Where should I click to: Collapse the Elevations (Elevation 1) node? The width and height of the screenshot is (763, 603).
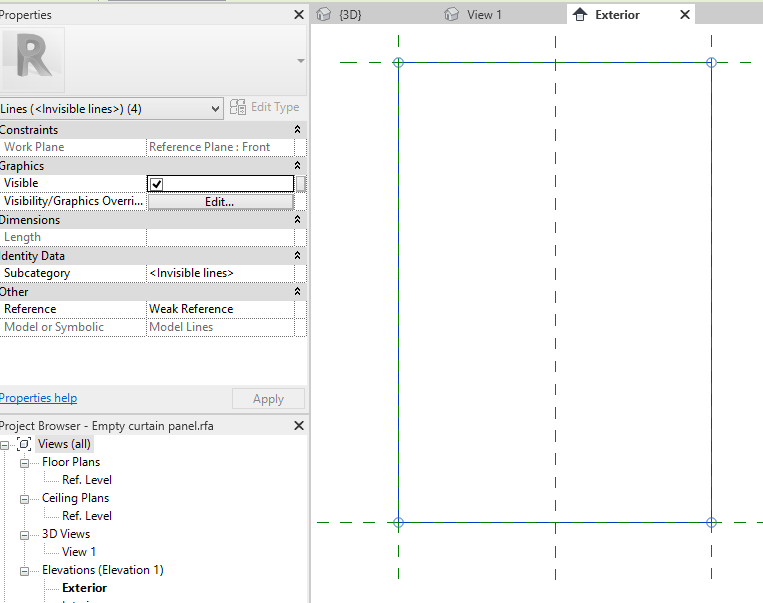(24, 571)
